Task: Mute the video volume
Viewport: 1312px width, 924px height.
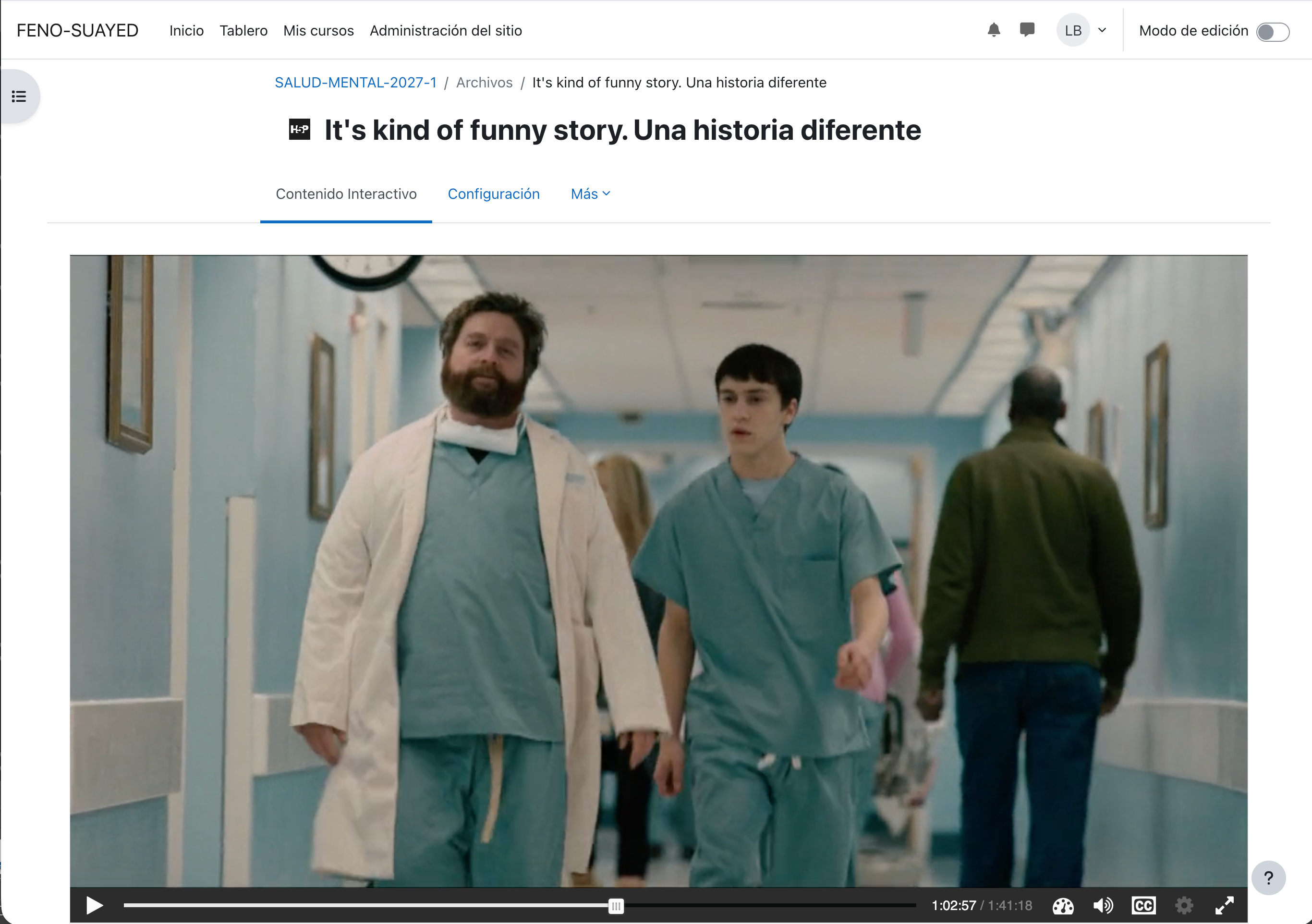Action: (1103, 906)
